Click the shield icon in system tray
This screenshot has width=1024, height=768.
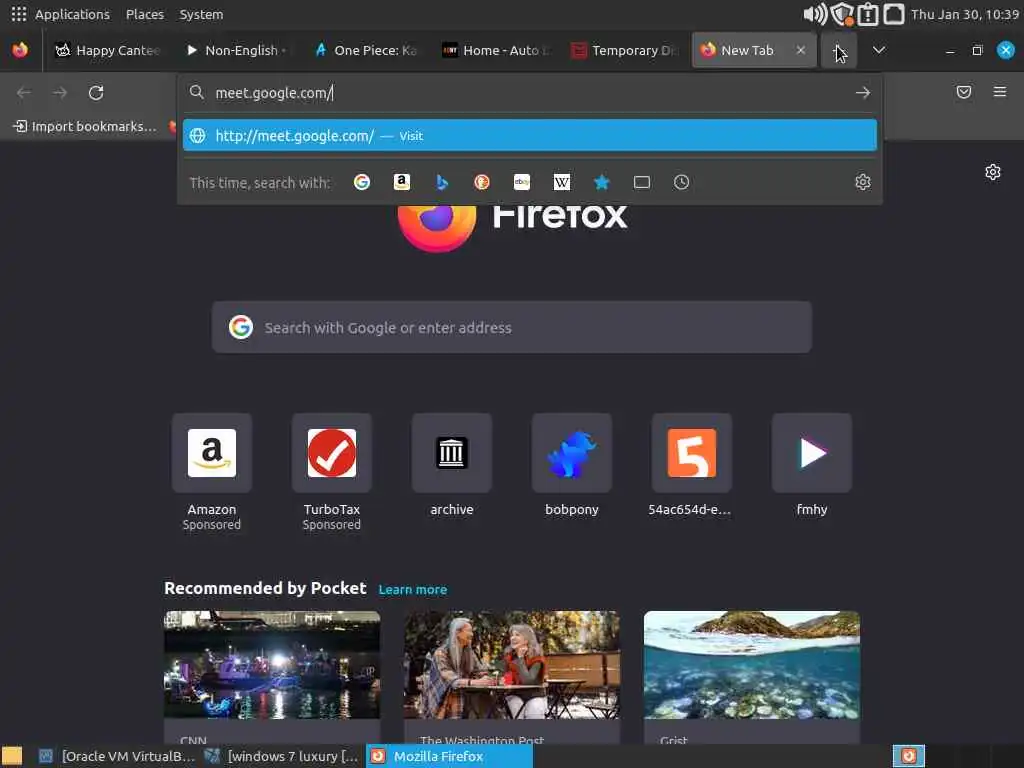pyautogui.click(x=842, y=14)
